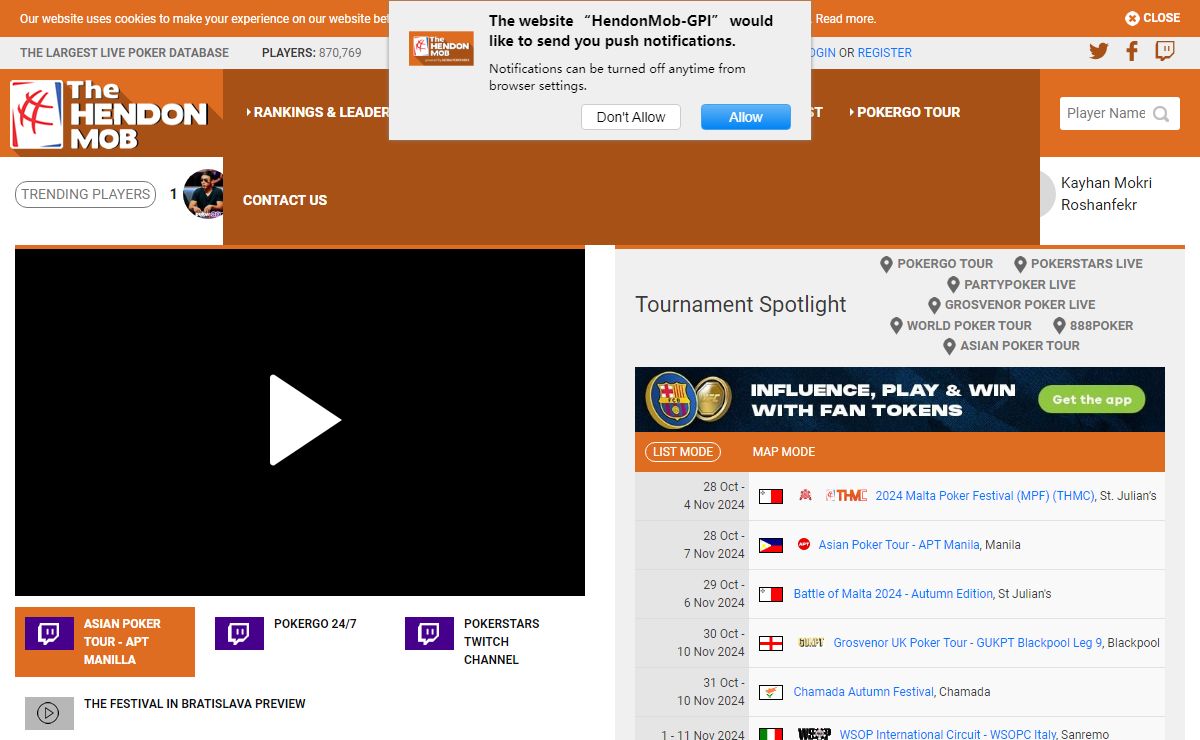Allow push notifications from HendonMob-GPI
The width and height of the screenshot is (1200, 740).
[x=746, y=117]
